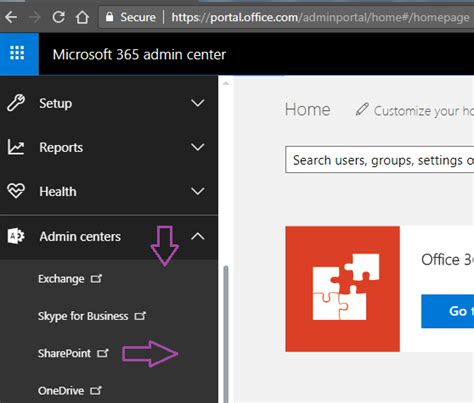Screen dimensions: 474x403
Task: Click the browser forward arrow
Action: point(35,17)
